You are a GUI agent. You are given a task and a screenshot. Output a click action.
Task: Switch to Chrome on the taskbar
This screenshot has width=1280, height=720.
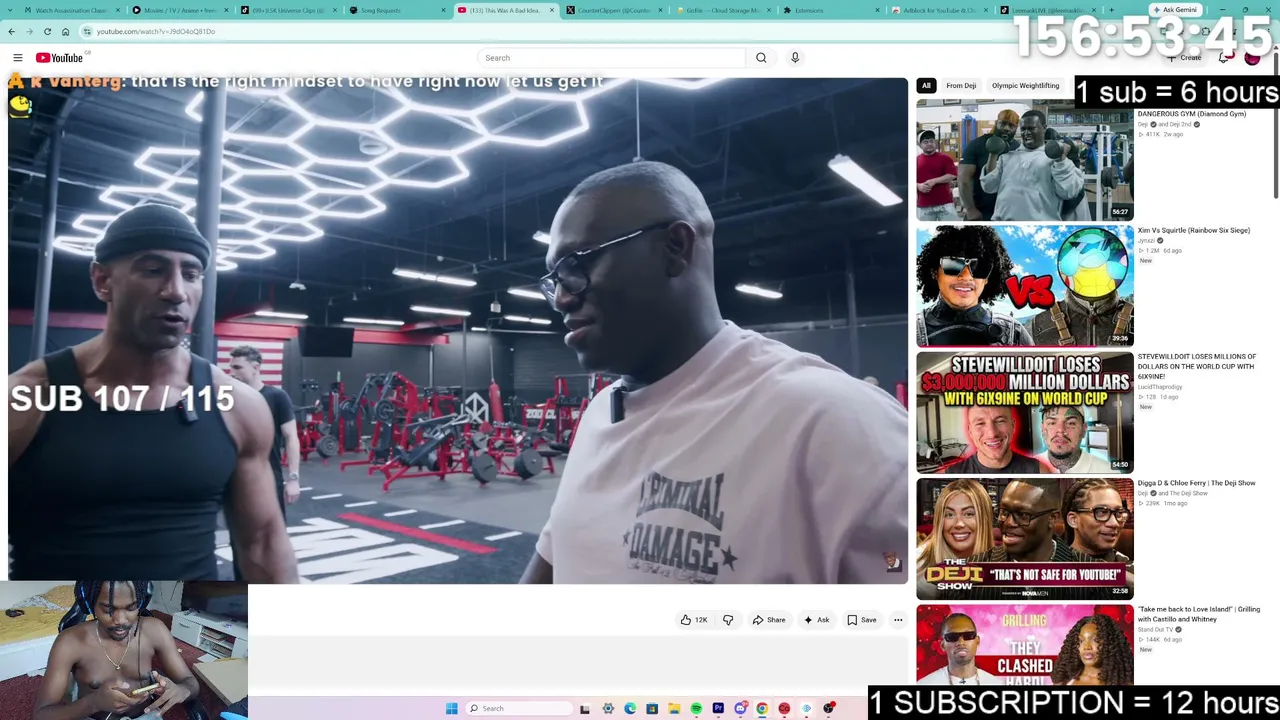tap(762, 709)
